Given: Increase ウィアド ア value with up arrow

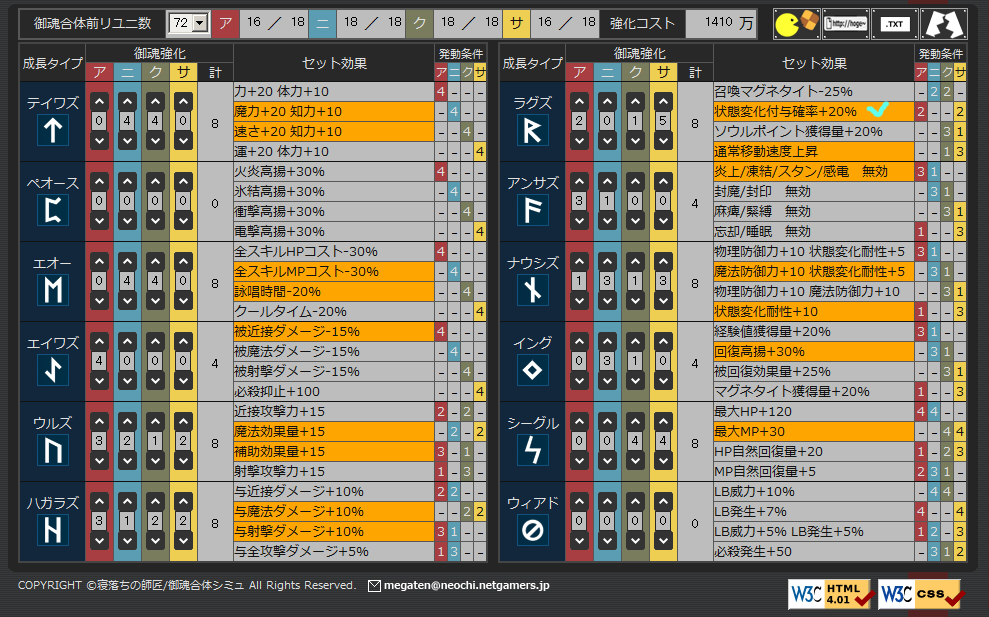Looking at the screenshot, I should (579, 501).
